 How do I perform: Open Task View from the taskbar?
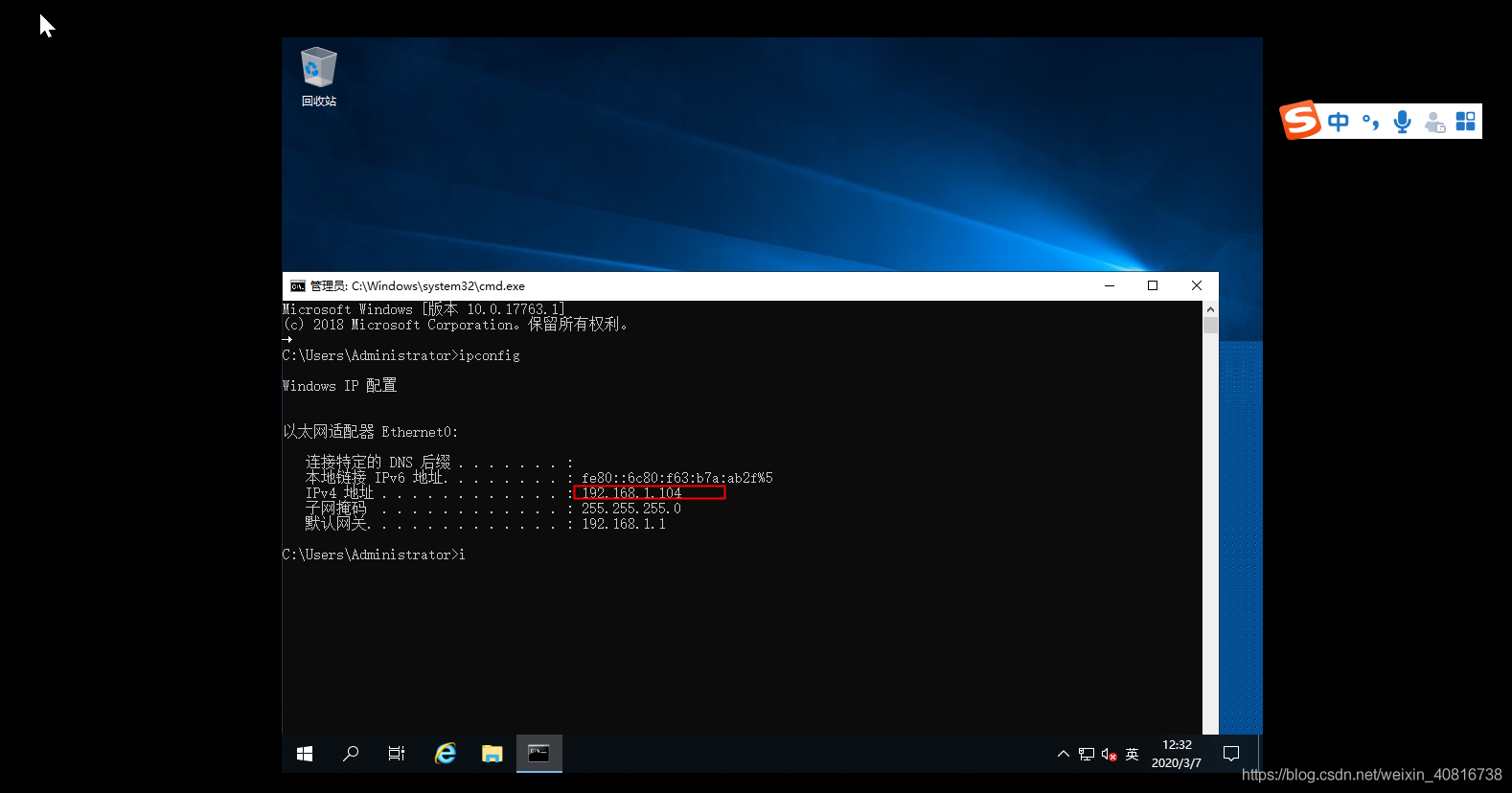397,754
